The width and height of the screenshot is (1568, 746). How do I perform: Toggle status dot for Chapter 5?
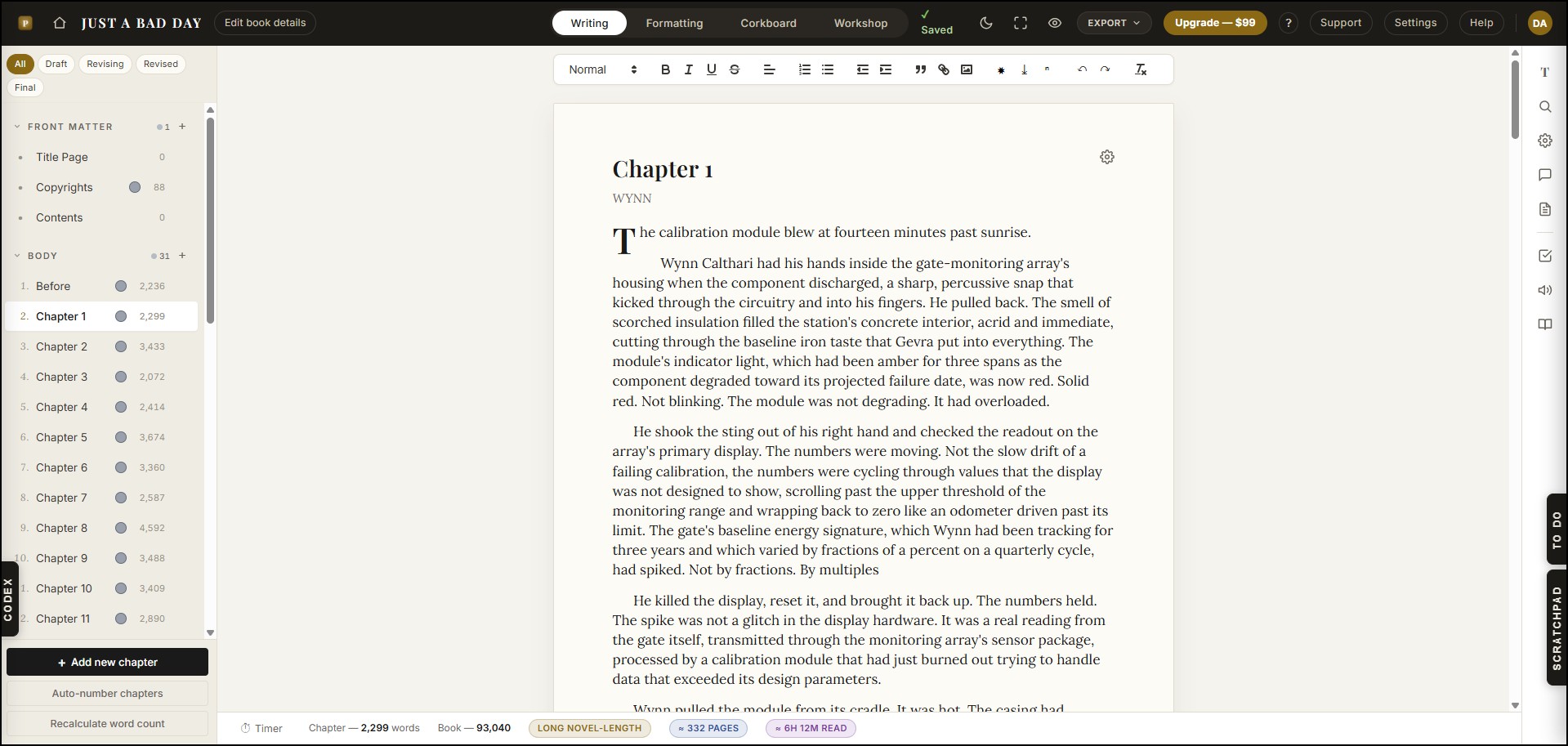pos(121,437)
